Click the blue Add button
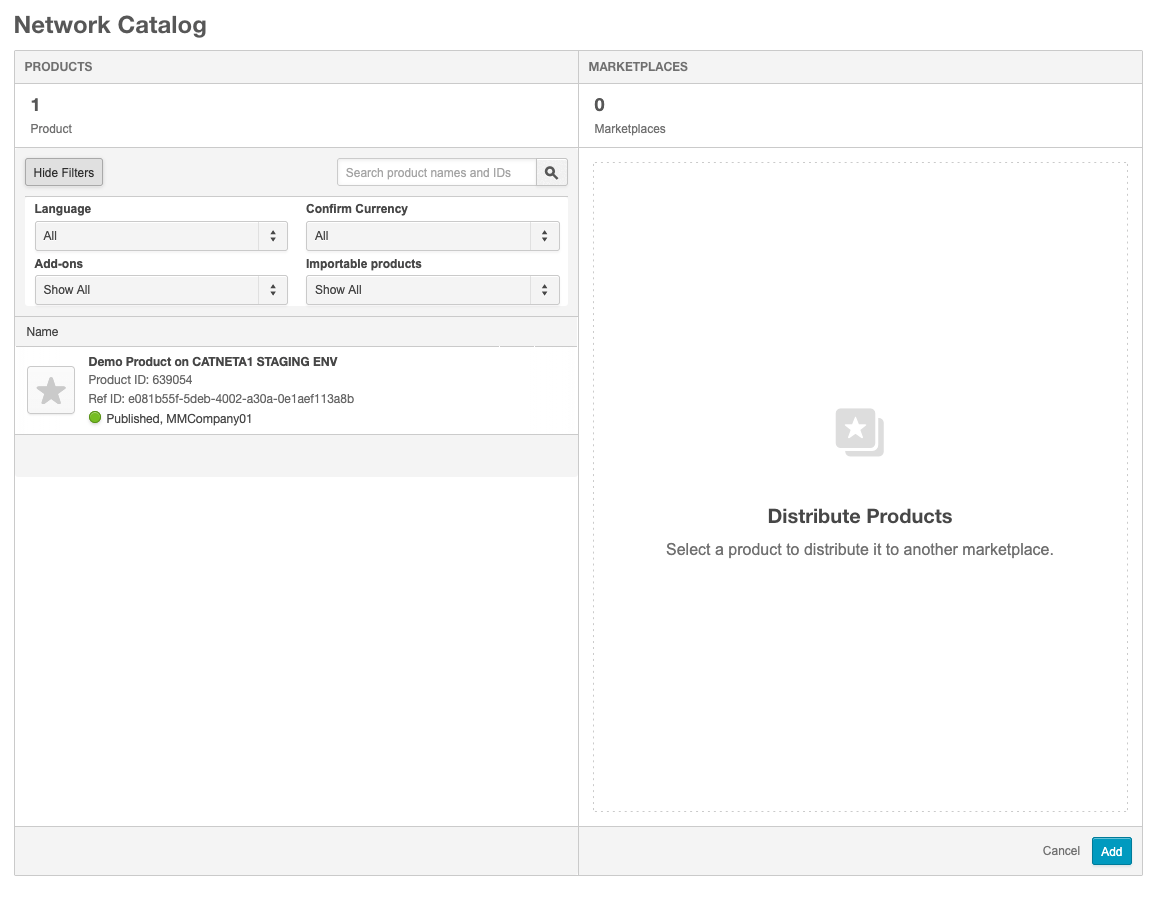 point(1111,851)
